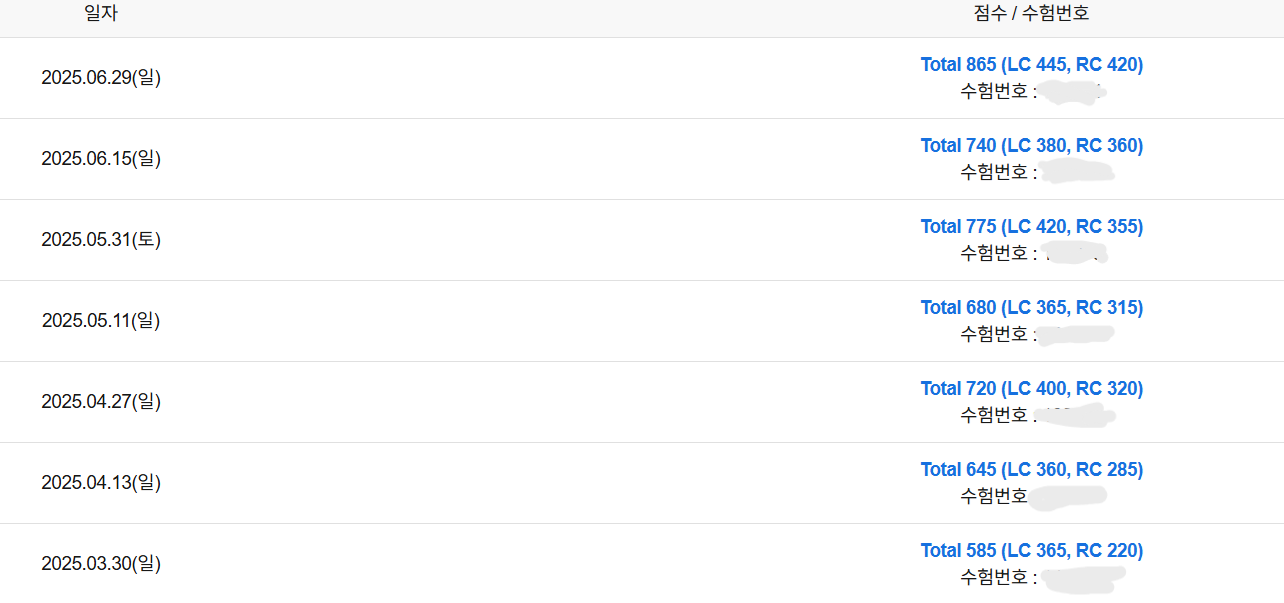Select the 2025.05.11(일) date cell
Screen dimensions: 1284x603
click(x=101, y=321)
